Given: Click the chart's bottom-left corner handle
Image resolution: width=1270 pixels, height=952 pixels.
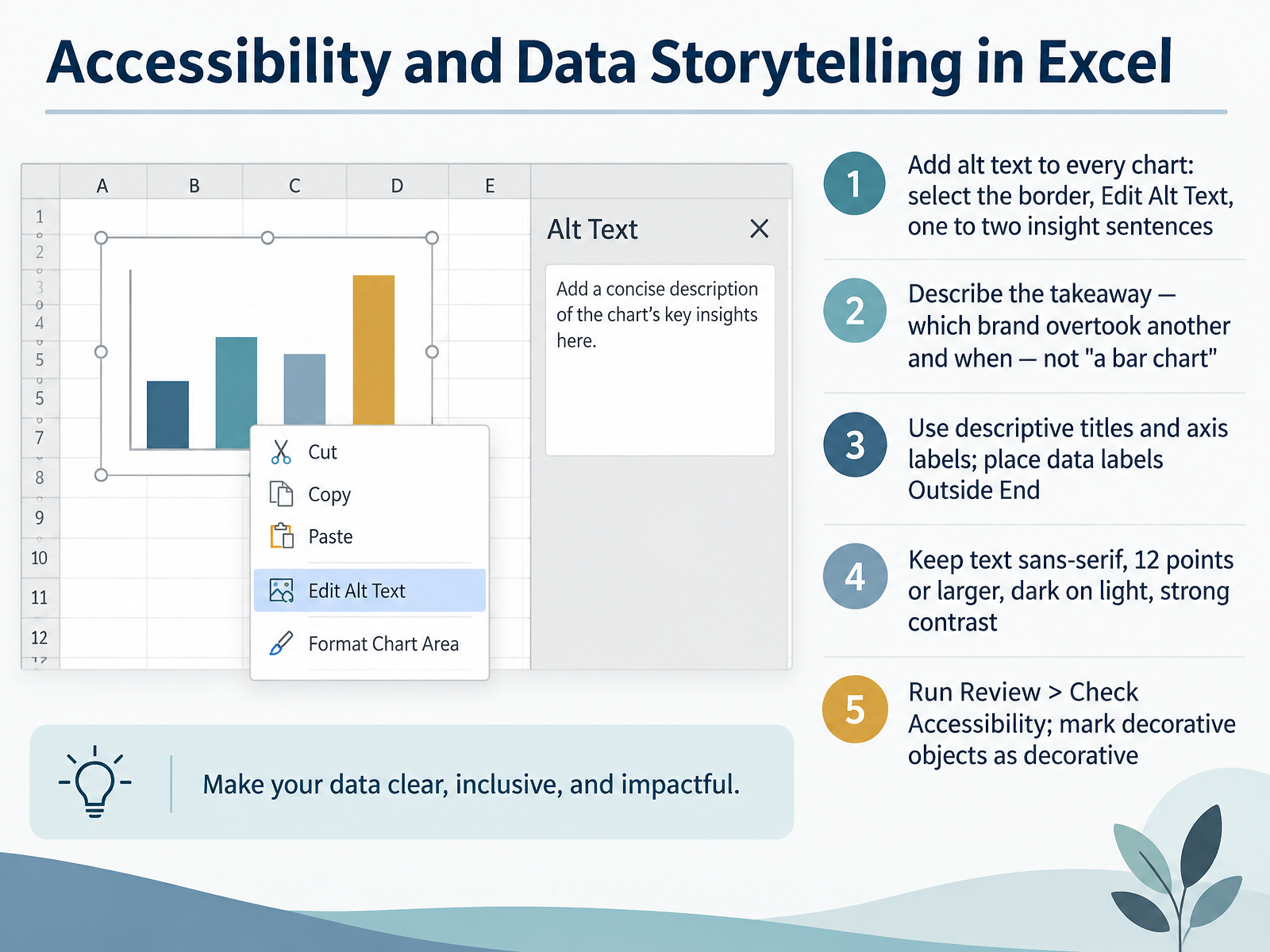Looking at the screenshot, I should (101, 475).
